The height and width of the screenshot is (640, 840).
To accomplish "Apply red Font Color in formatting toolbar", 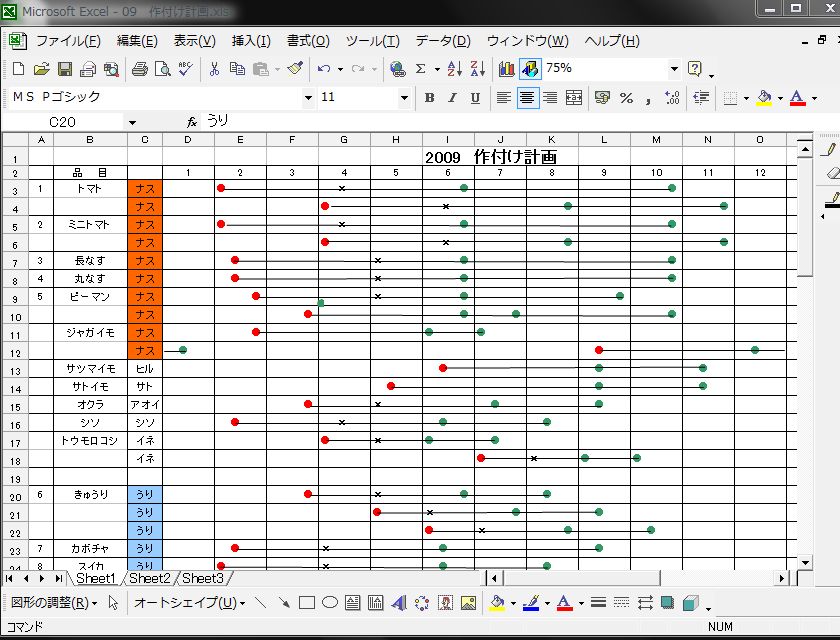I will tap(798, 97).
